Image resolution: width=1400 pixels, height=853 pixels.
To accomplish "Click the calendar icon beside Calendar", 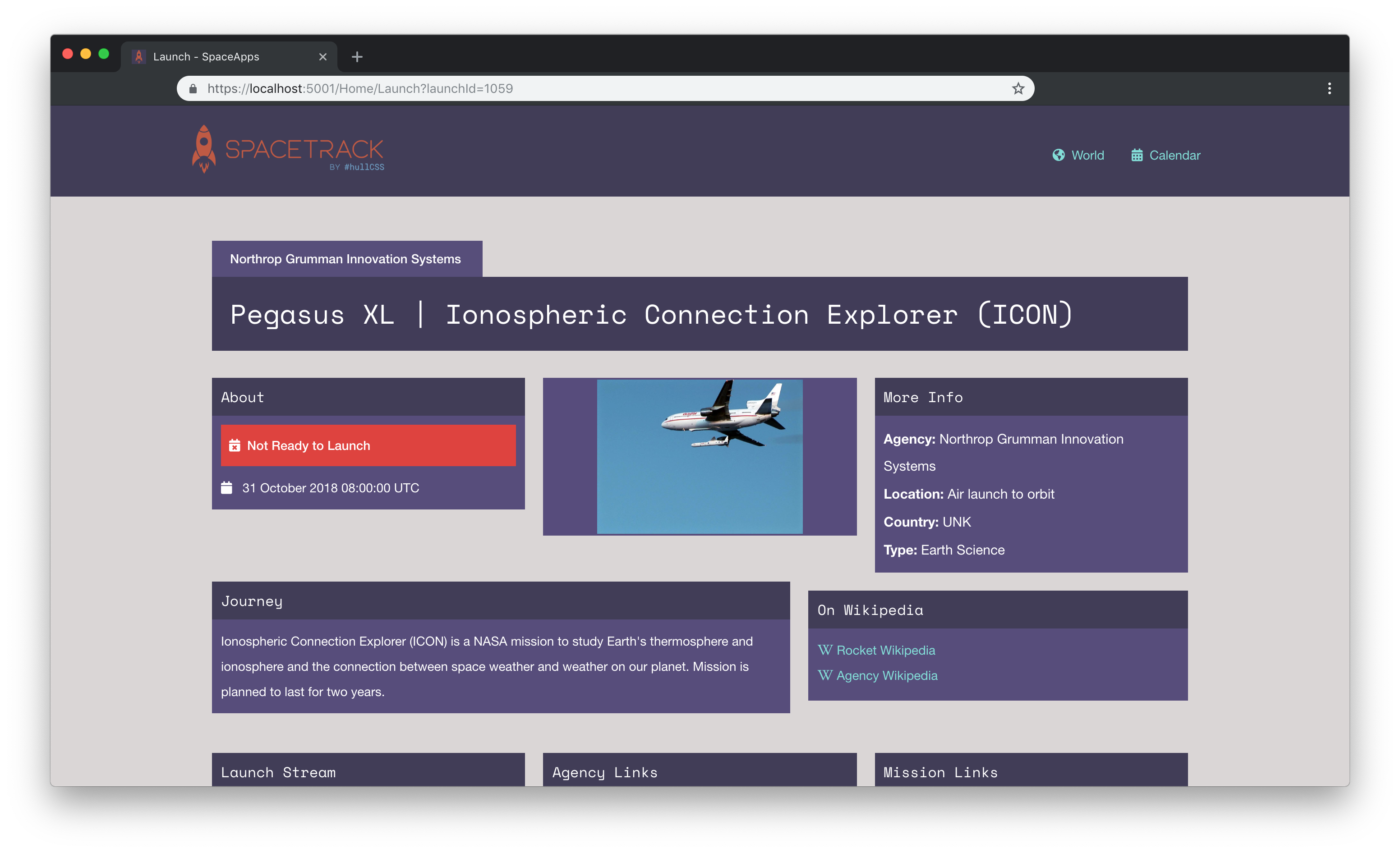I will 1136,155.
